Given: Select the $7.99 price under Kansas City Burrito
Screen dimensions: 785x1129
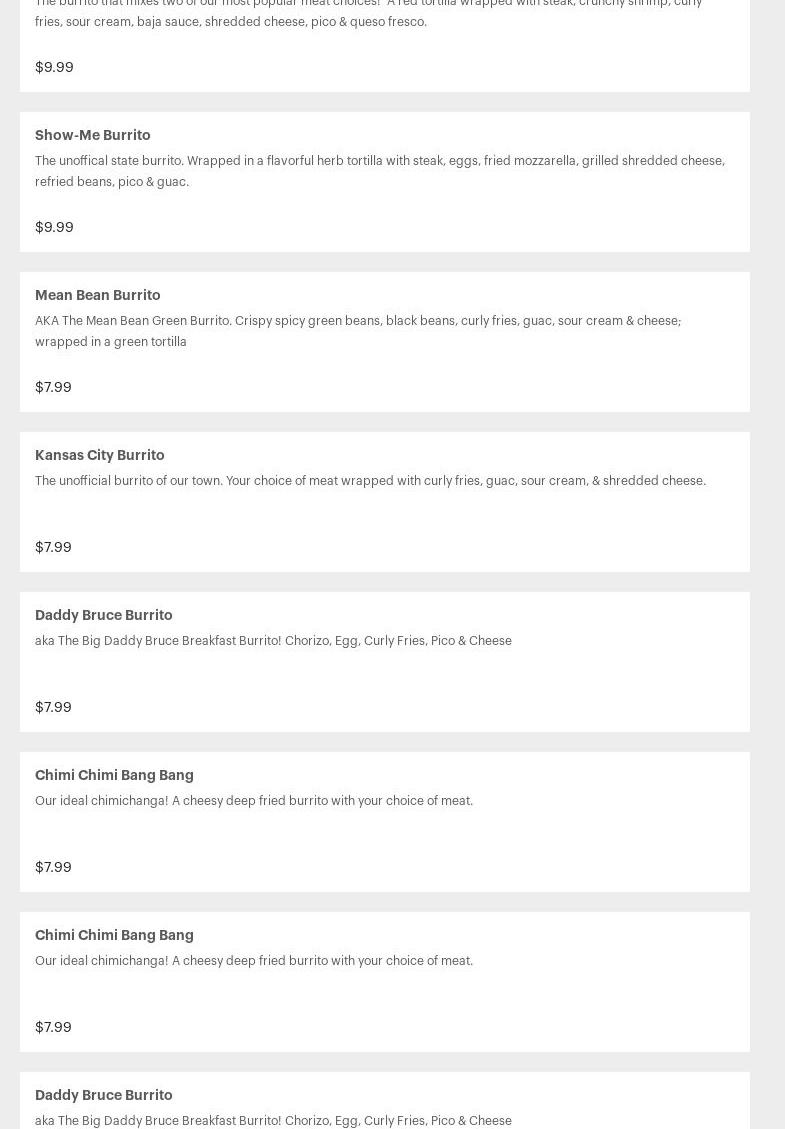Looking at the screenshot, I should point(53,547).
